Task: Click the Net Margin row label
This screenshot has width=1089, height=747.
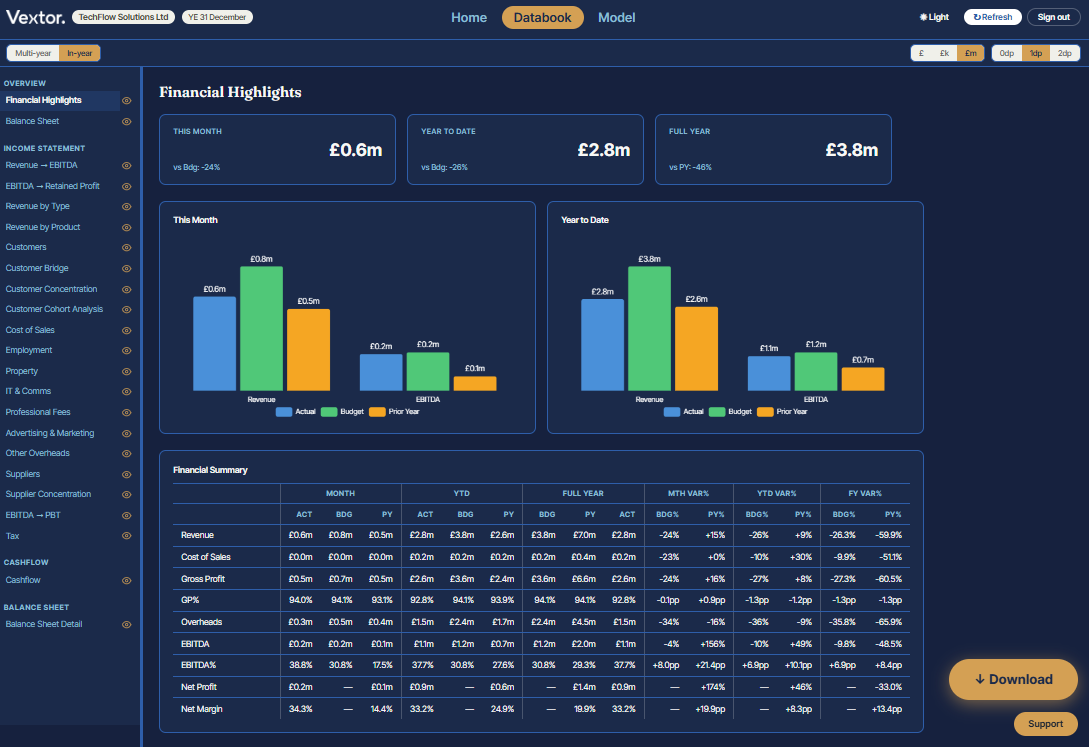Action: [x=201, y=709]
